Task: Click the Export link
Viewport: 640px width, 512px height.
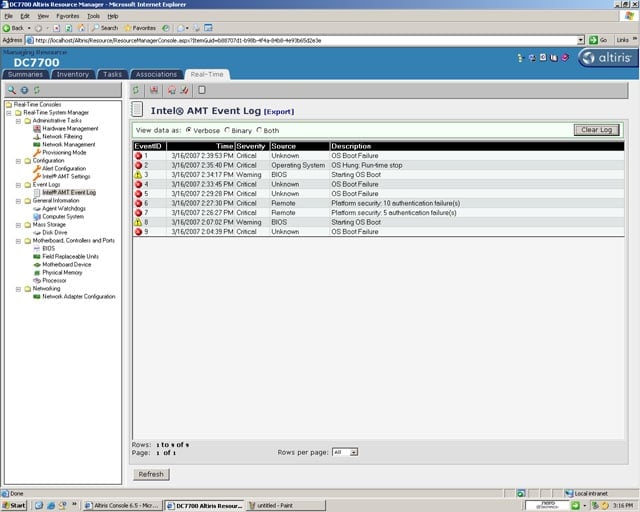Action: pos(279,111)
